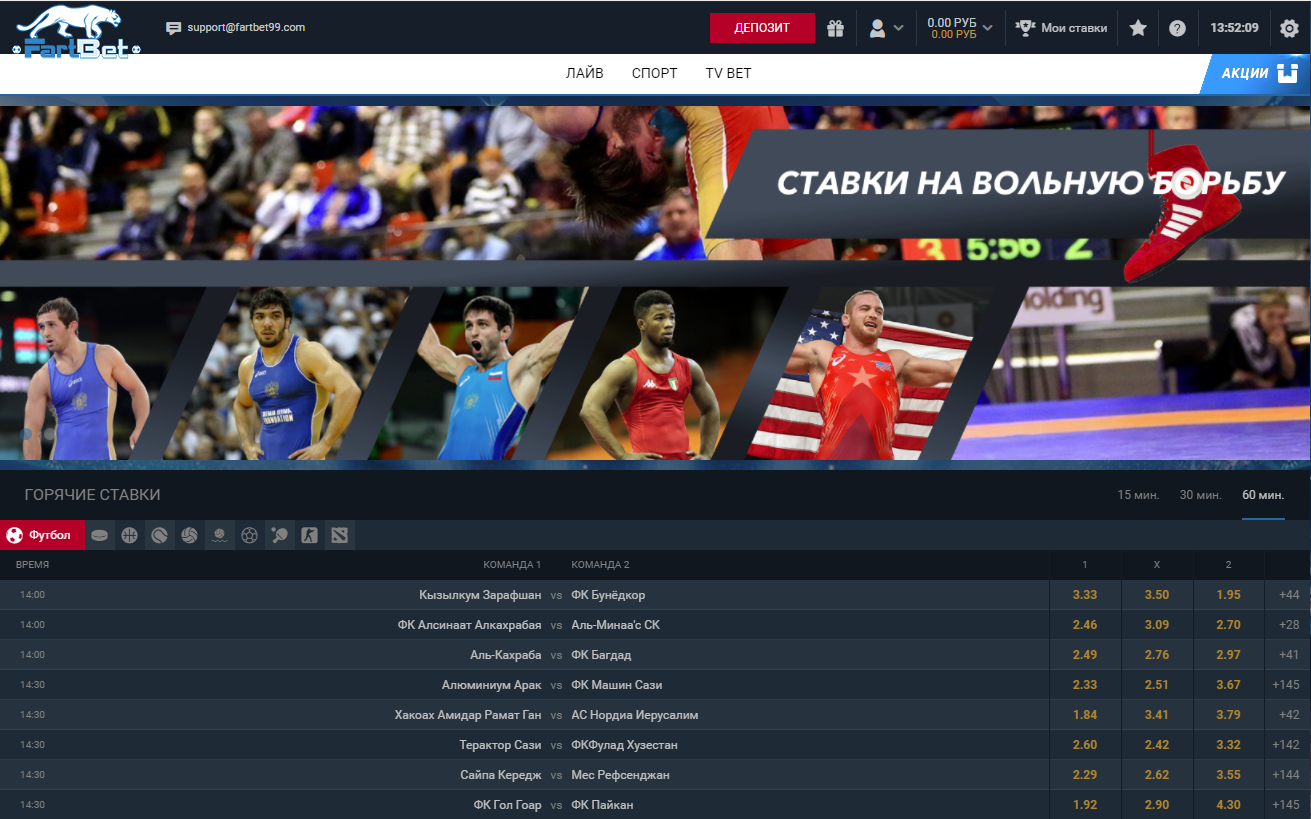Select the 60 мин. time filter
The height and width of the screenshot is (819, 1311).
click(x=1263, y=495)
